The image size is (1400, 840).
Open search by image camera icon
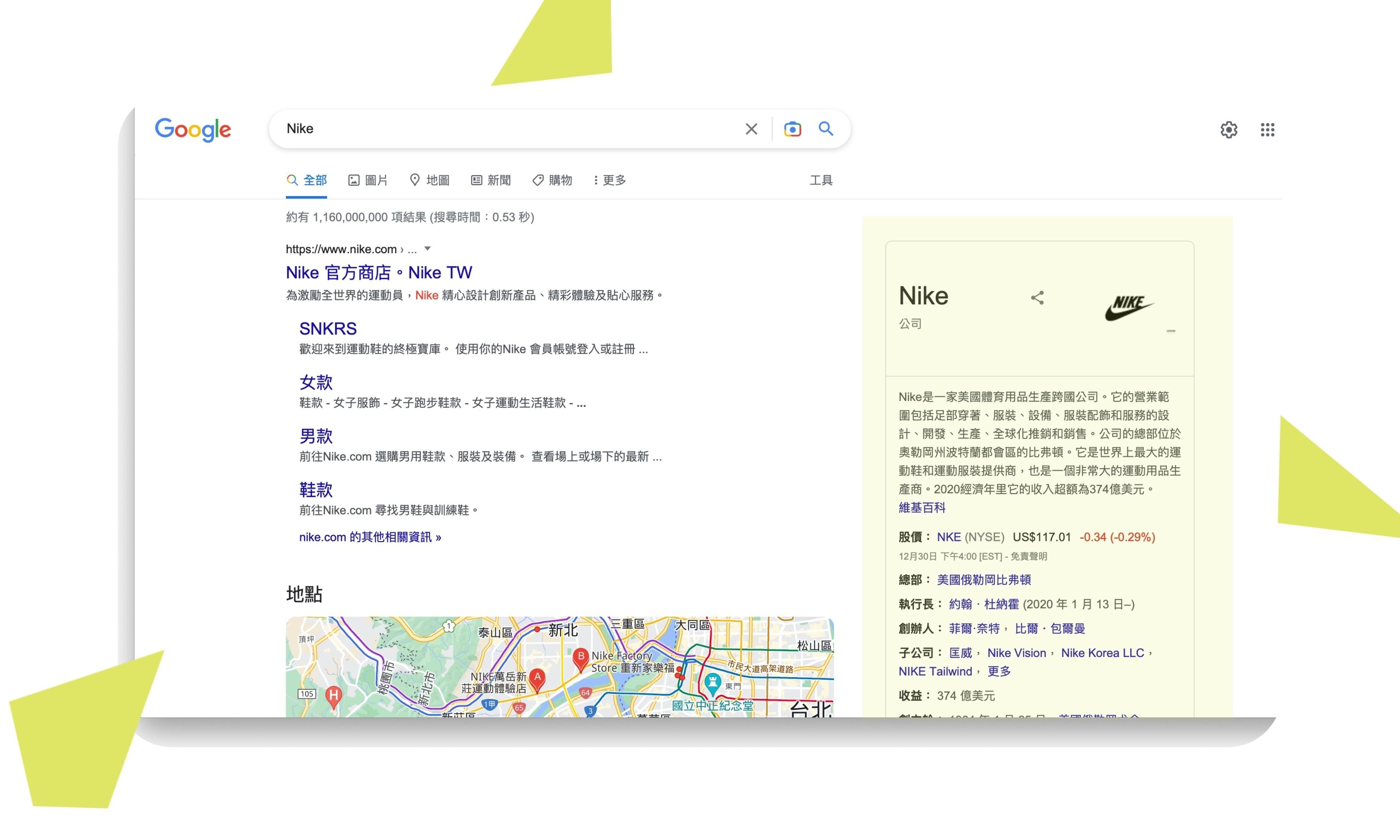click(792, 129)
